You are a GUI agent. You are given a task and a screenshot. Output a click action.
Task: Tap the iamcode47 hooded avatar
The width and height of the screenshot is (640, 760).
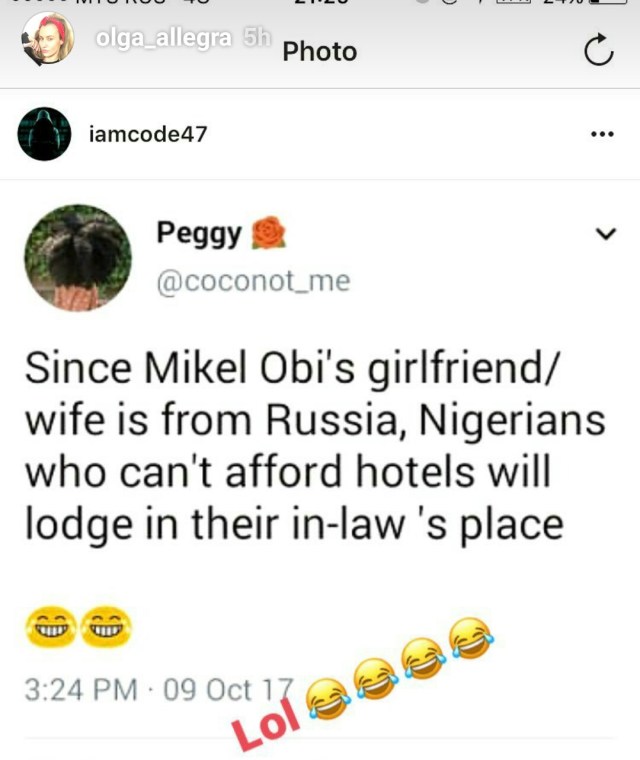click(44, 134)
